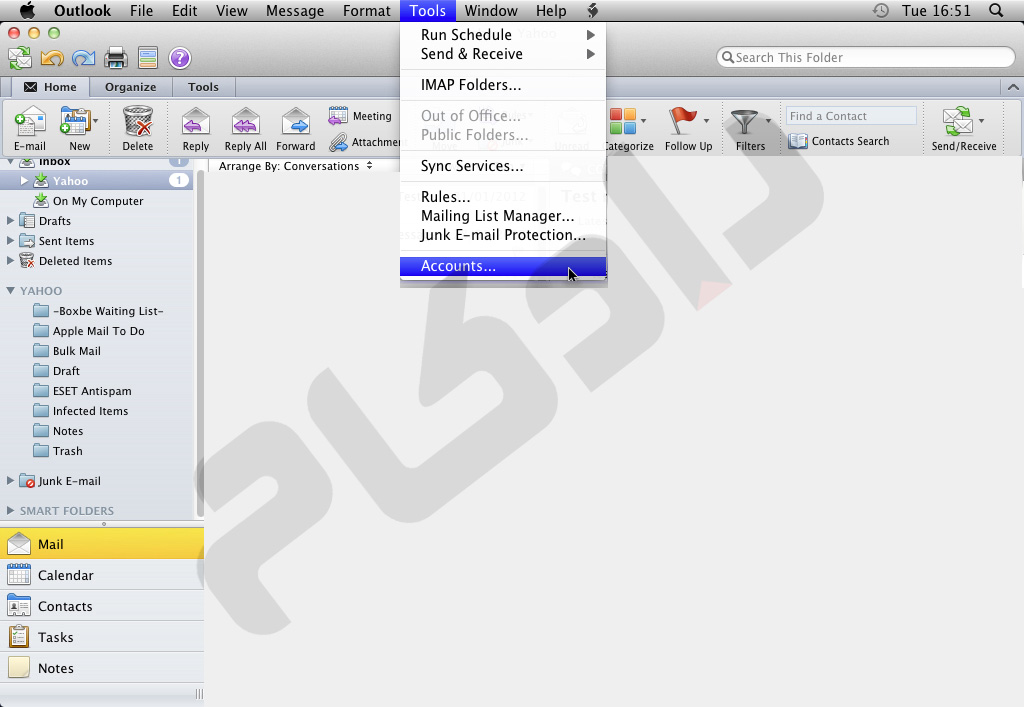Open the Arrange By Conversations dropdown
1024x707 pixels.
click(296, 166)
